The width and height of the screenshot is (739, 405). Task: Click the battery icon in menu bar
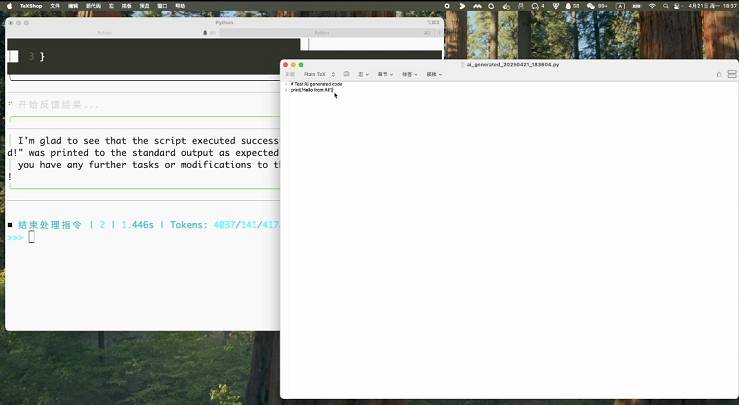tap(637, 6)
